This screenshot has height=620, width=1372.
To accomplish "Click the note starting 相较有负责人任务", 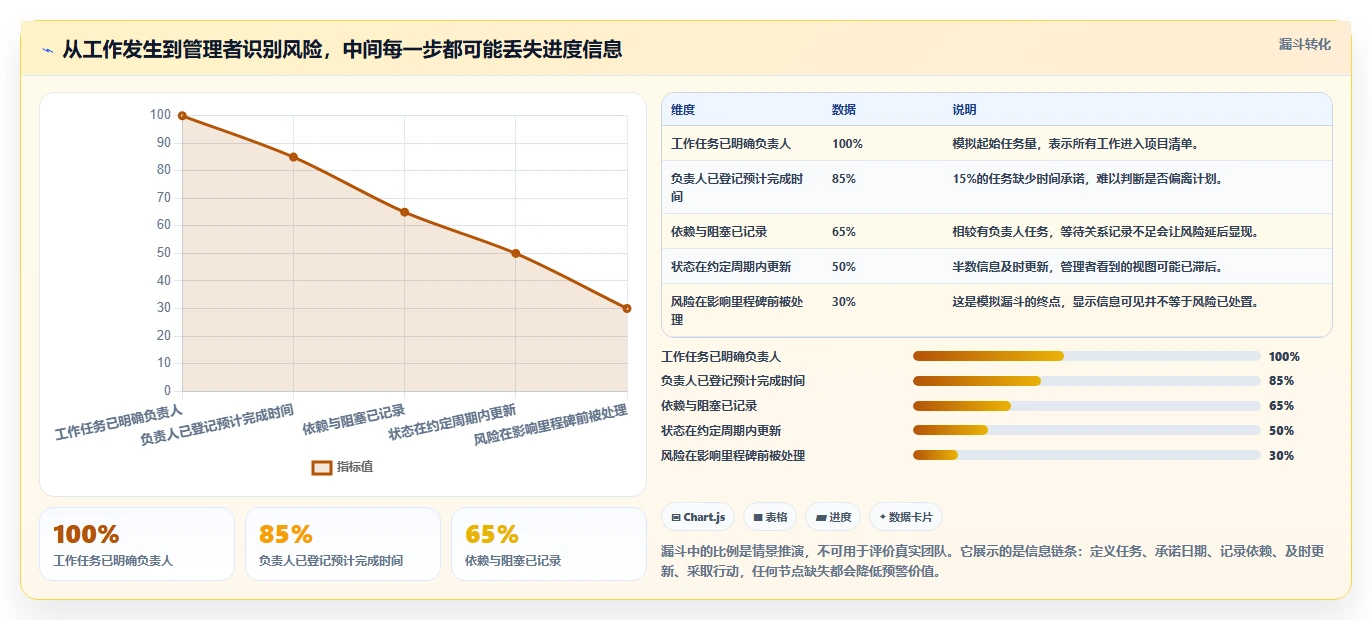I will tap(1106, 232).
